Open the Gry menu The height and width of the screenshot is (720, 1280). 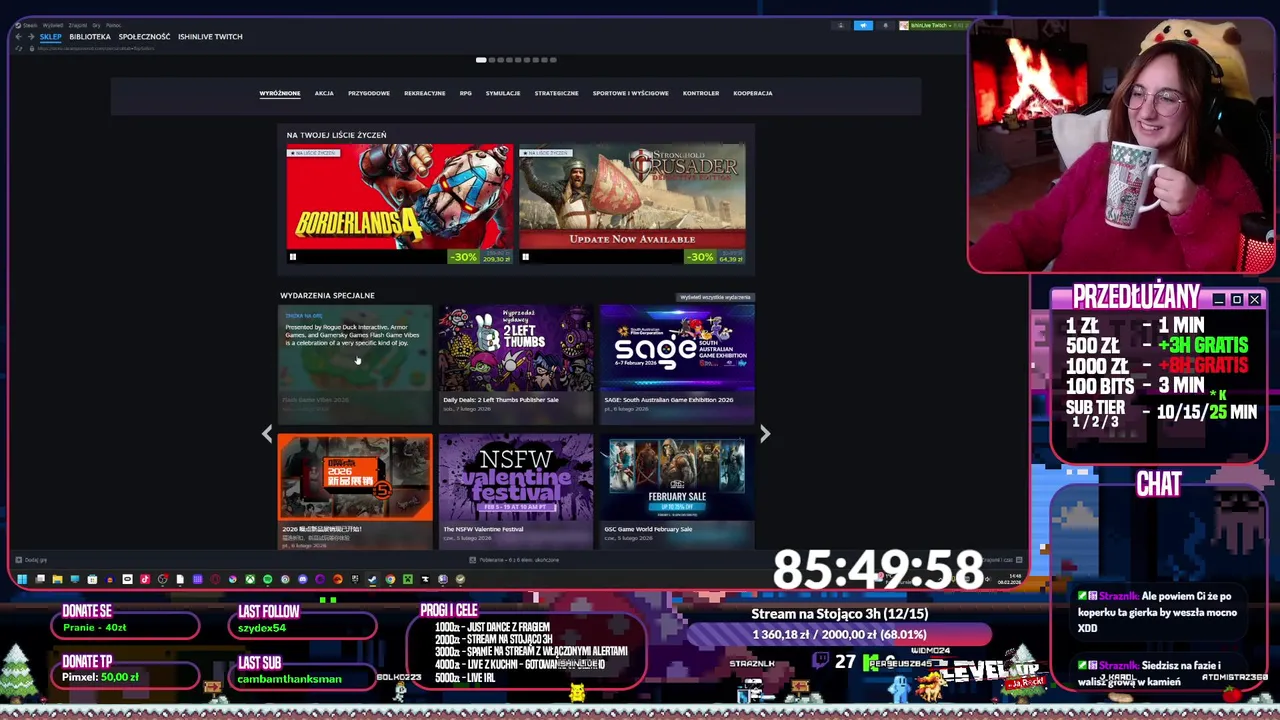click(96, 25)
